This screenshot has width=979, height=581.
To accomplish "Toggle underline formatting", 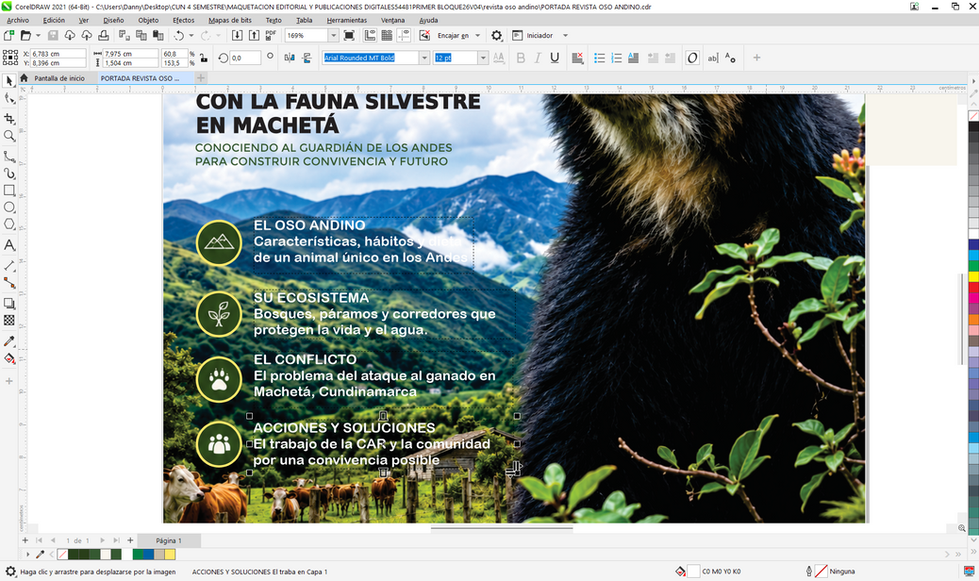I will click(x=554, y=58).
